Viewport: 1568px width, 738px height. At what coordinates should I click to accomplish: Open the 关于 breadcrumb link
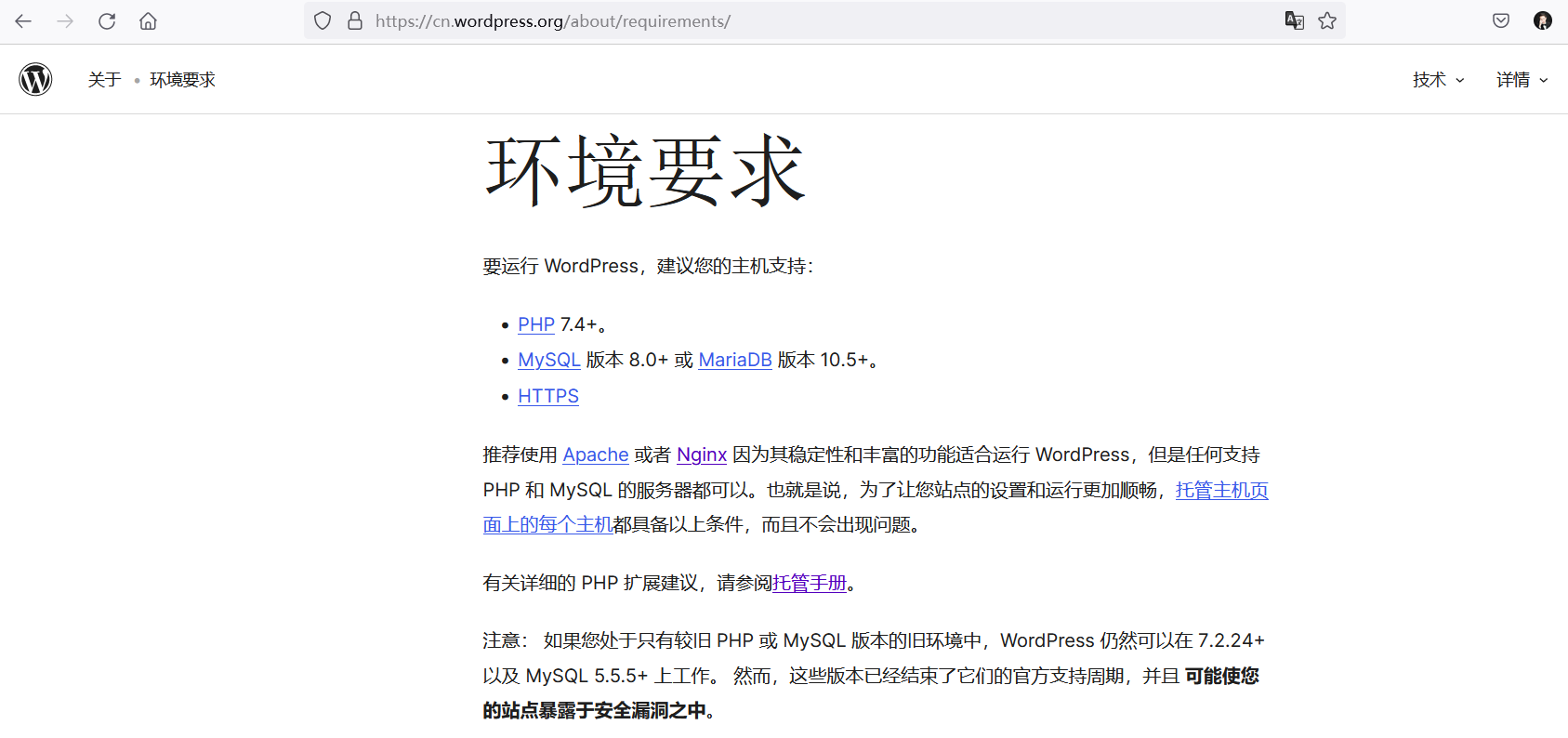click(105, 80)
